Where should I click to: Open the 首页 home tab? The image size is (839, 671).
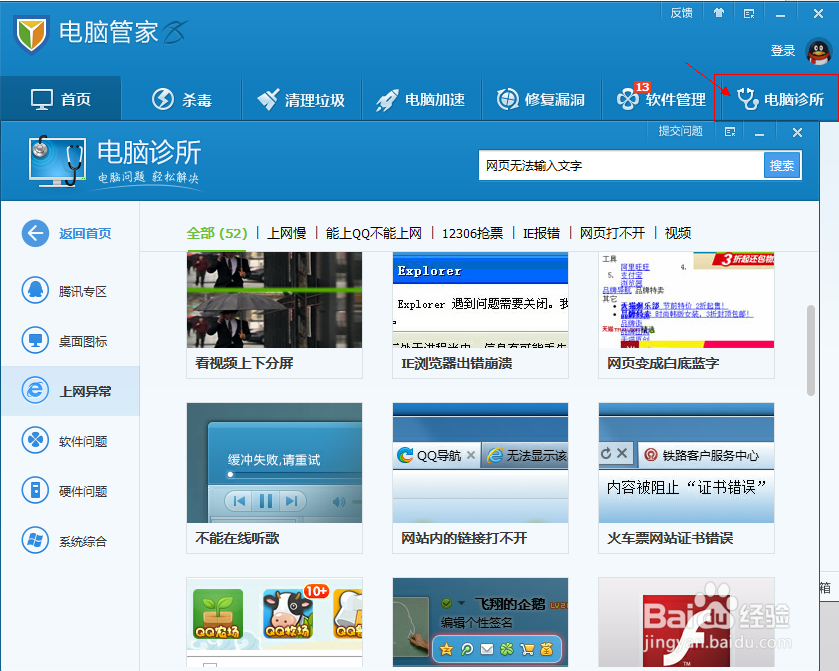pyautogui.click(x=60, y=99)
